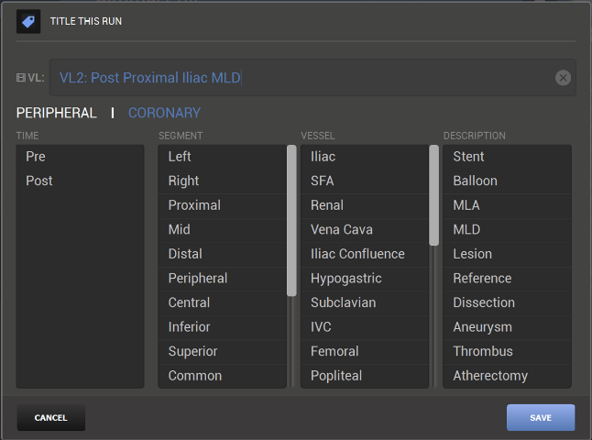Cancel the title dialog
This screenshot has height=440, width=592.
click(x=51, y=418)
